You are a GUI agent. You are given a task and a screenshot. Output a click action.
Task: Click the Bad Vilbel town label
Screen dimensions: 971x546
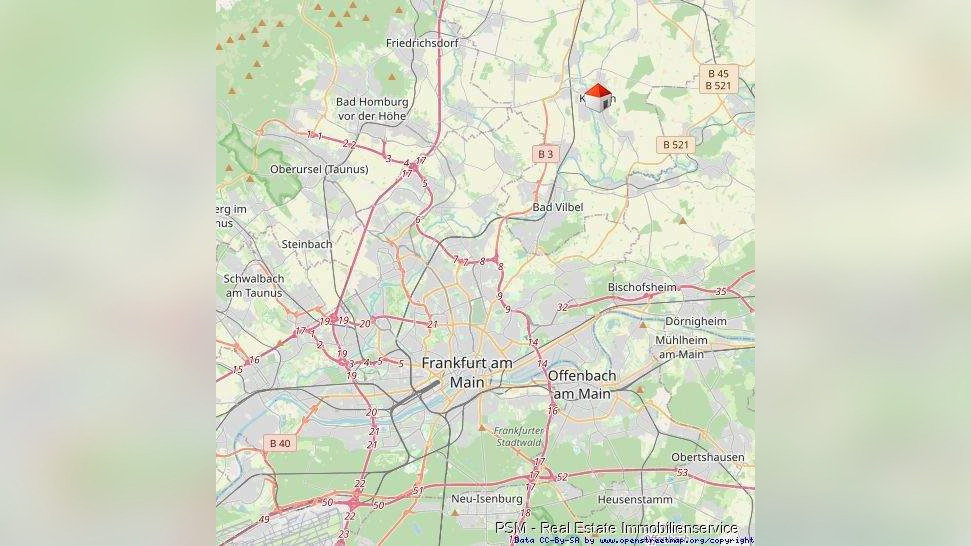point(558,207)
